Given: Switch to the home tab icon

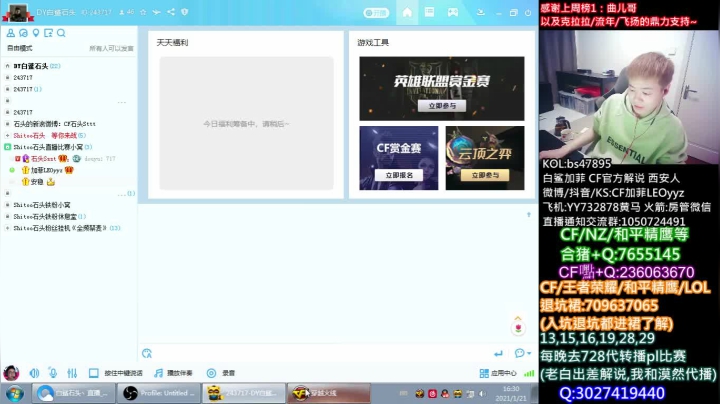Looking at the screenshot, I should pyautogui.click(x=407, y=12).
